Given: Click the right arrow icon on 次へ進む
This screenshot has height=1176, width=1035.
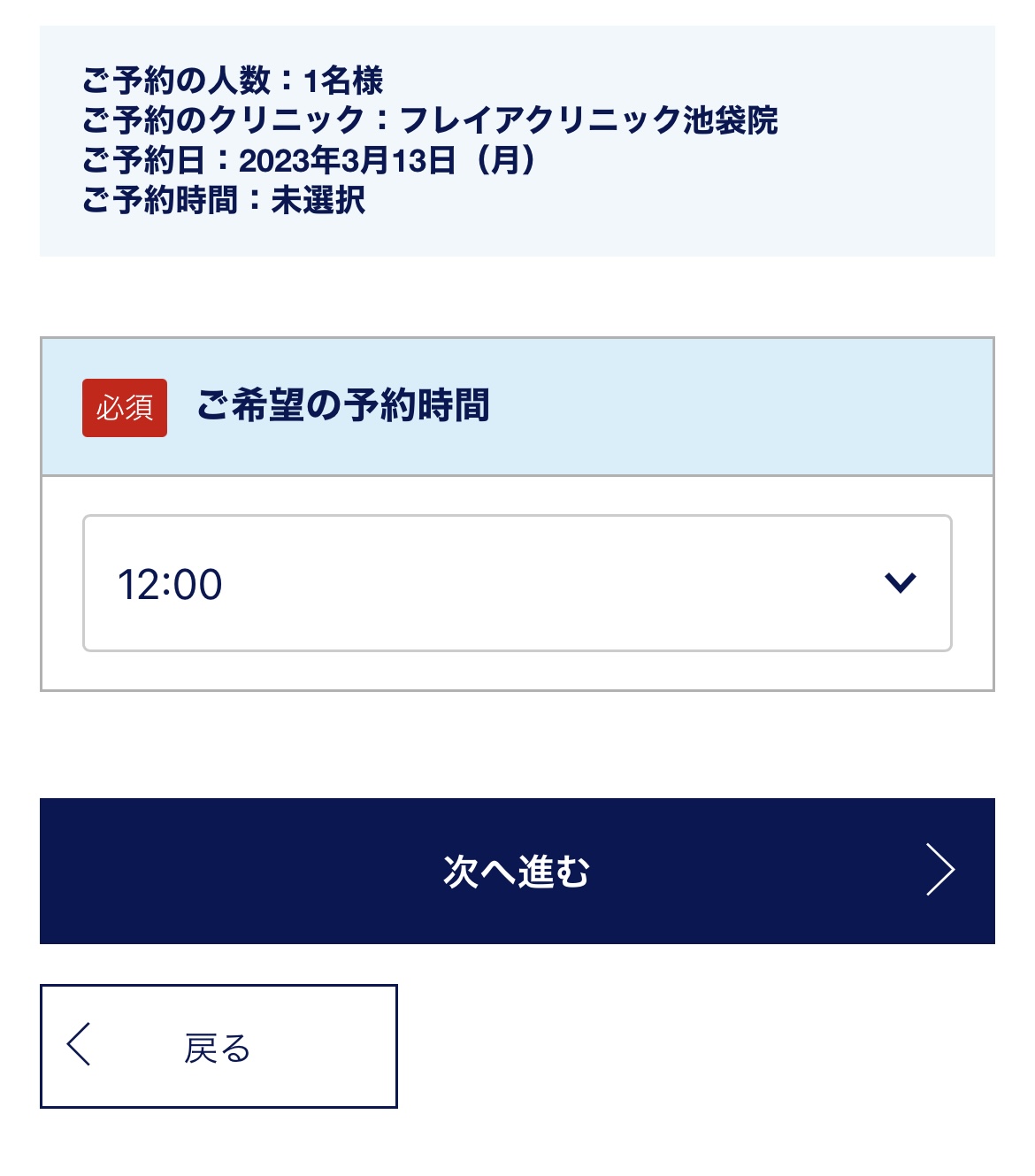Looking at the screenshot, I should point(939,871).
